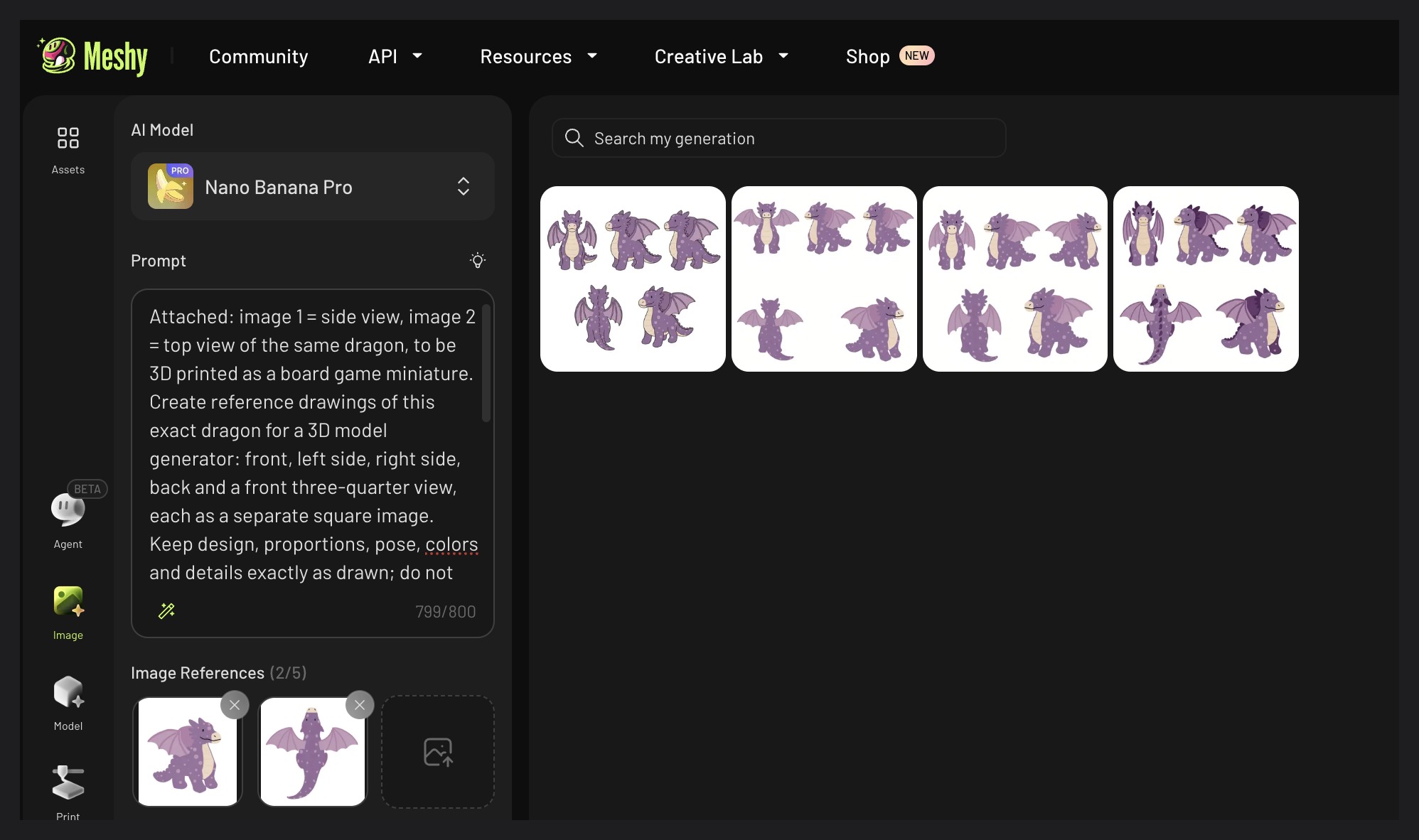
Task: Open the Community page
Action: tap(259, 56)
